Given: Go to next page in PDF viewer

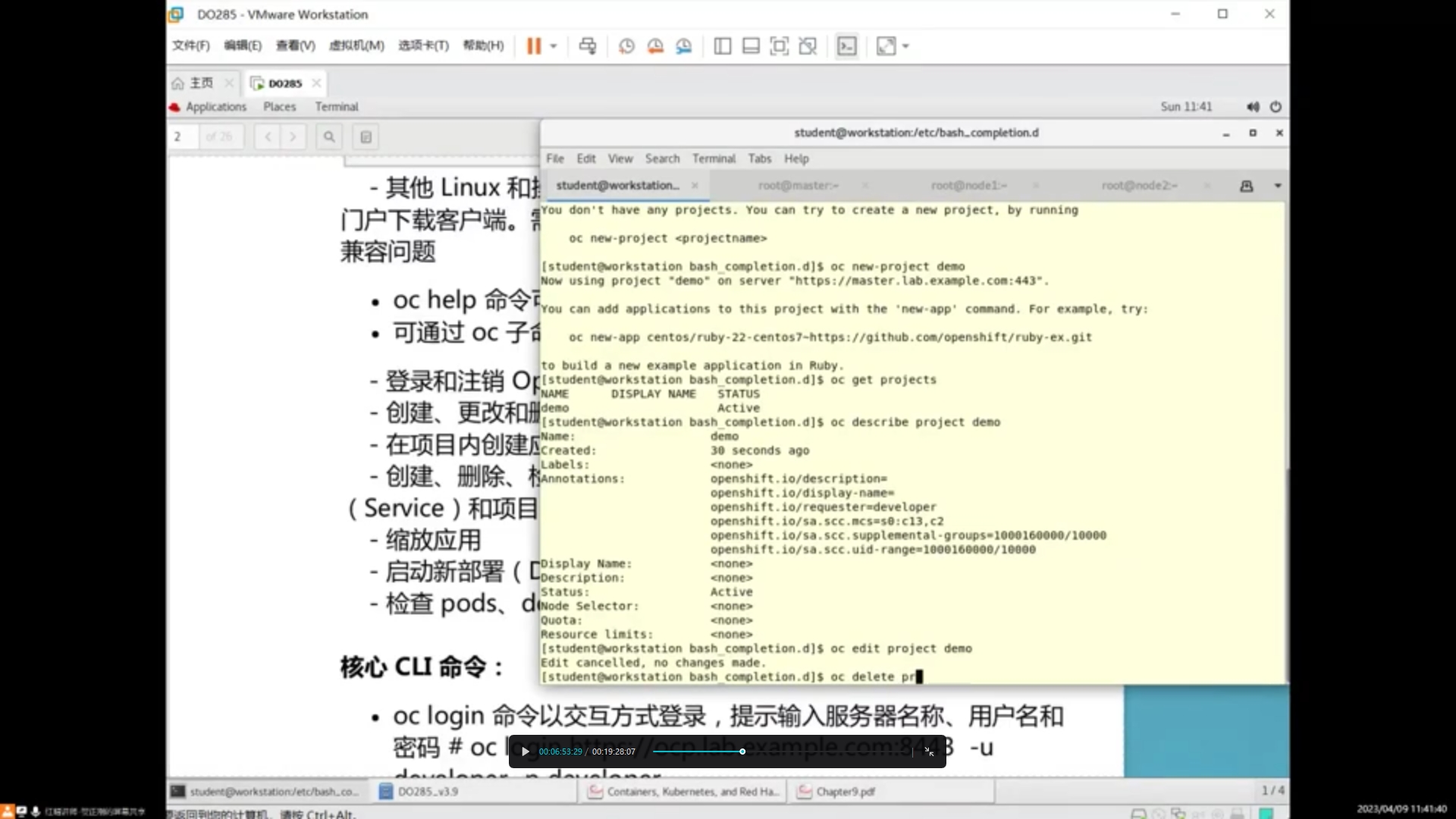Looking at the screenshot, I should point(293,136).
